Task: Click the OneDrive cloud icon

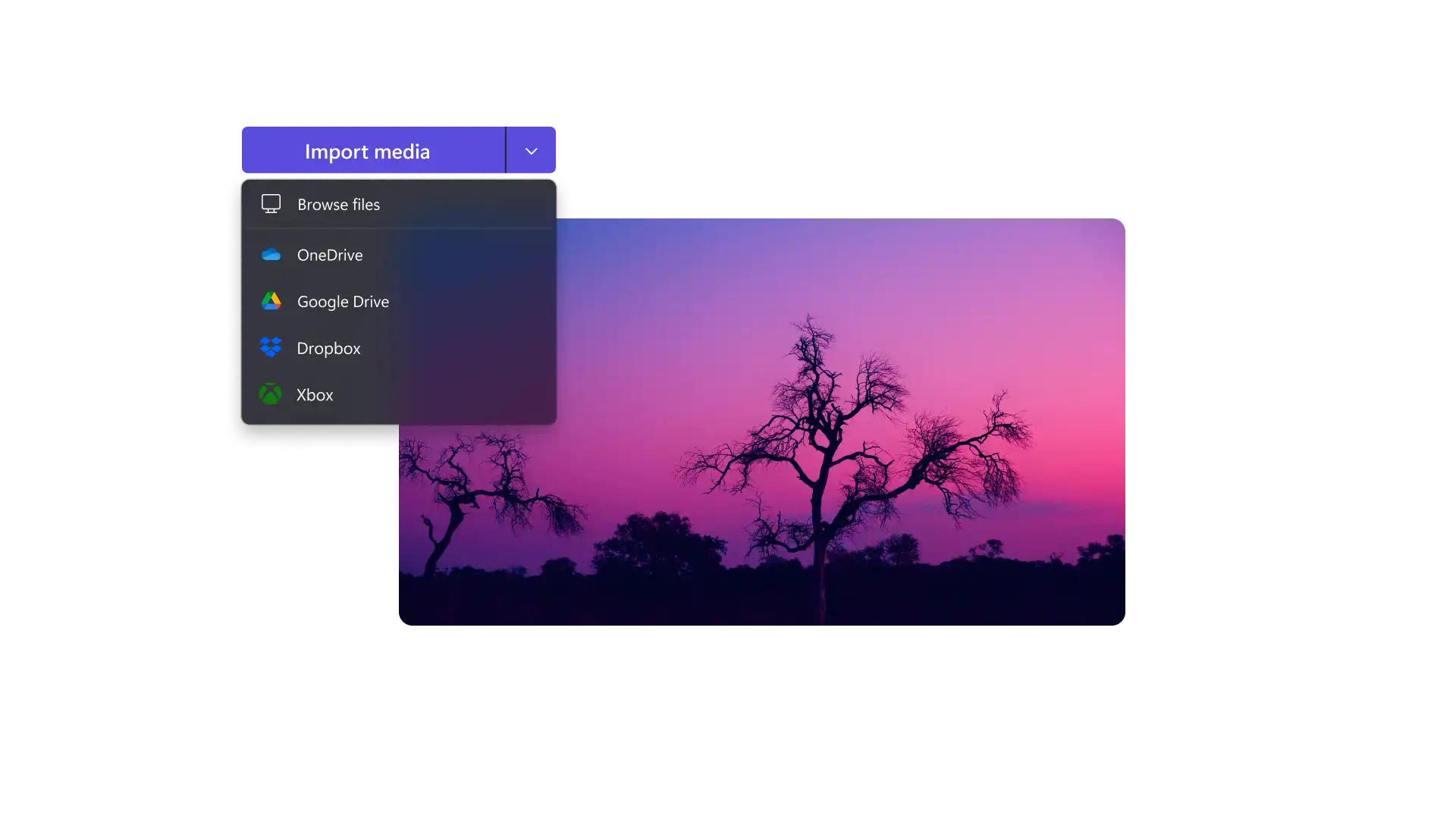Action: [x=271, y=255]
